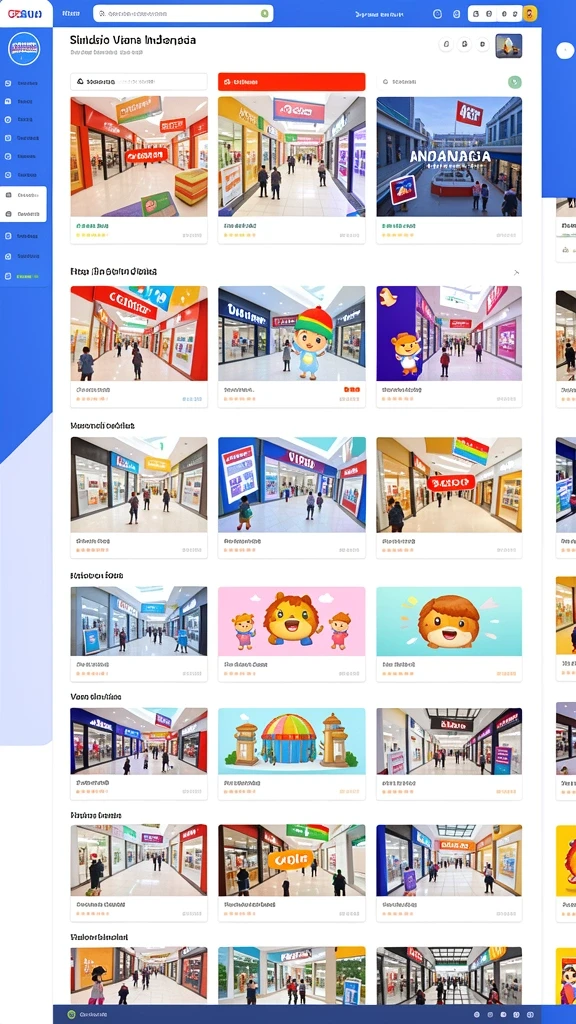576x1024 pixels.
Task: Open the mall thumbnail with the floating green card
Action: click(x=138, y=157)
